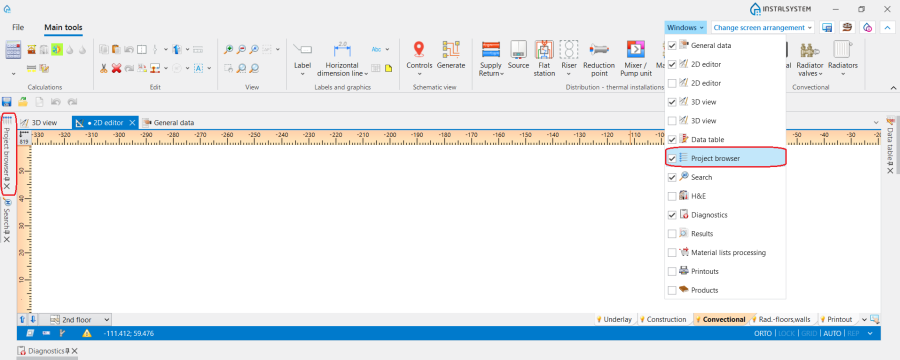Toggle LOCK mode in status bar
Screen dimensions: 900x360
click(x=786, y=334)
